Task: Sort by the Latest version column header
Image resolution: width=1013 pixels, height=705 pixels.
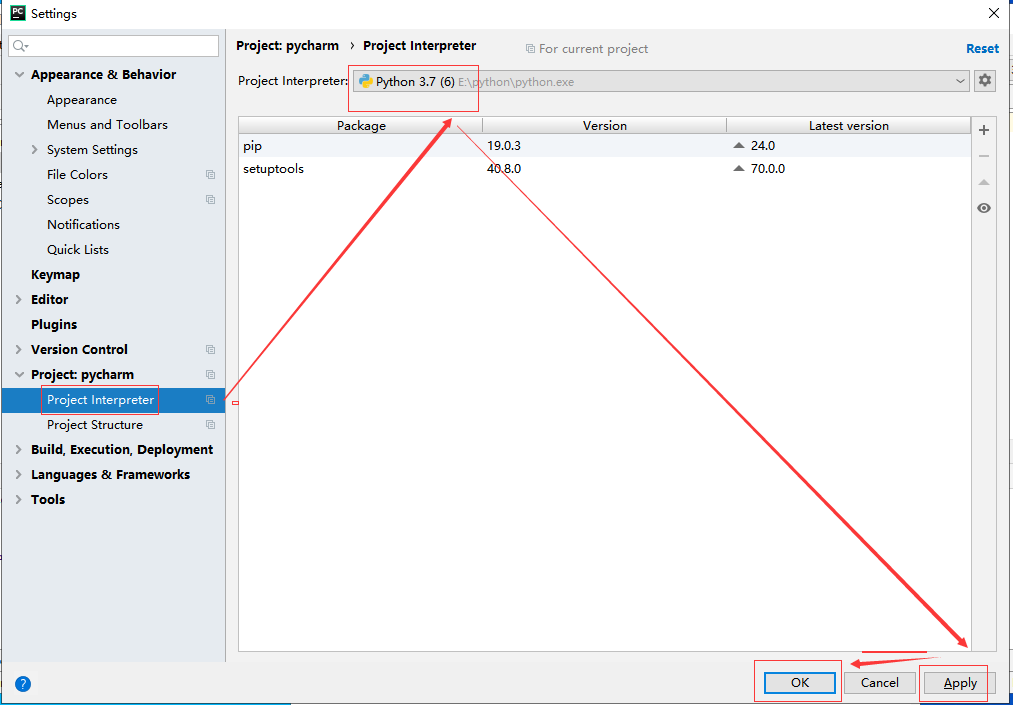Action: coord(849,125)
